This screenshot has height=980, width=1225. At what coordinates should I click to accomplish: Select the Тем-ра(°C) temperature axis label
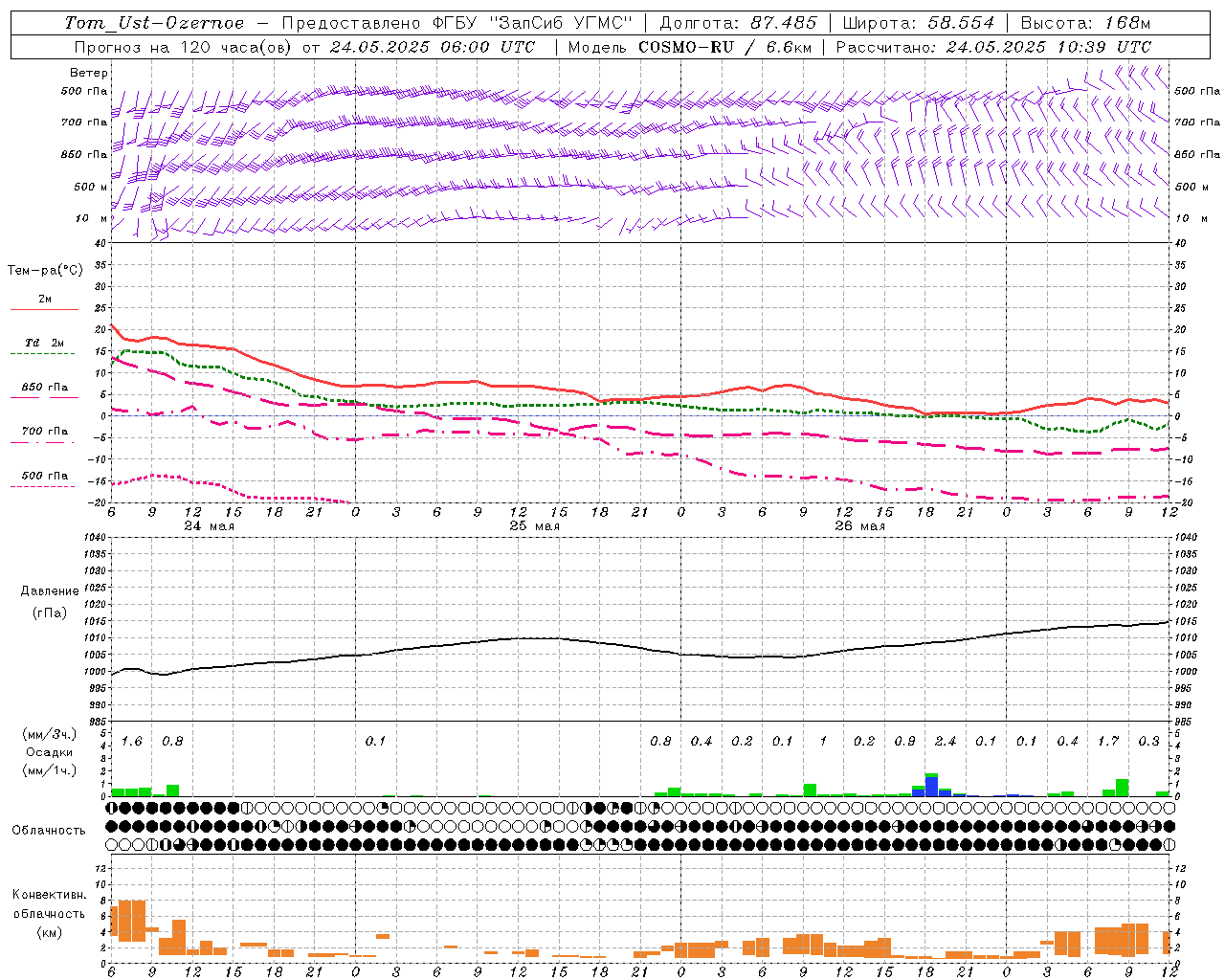tap(45, 271)
